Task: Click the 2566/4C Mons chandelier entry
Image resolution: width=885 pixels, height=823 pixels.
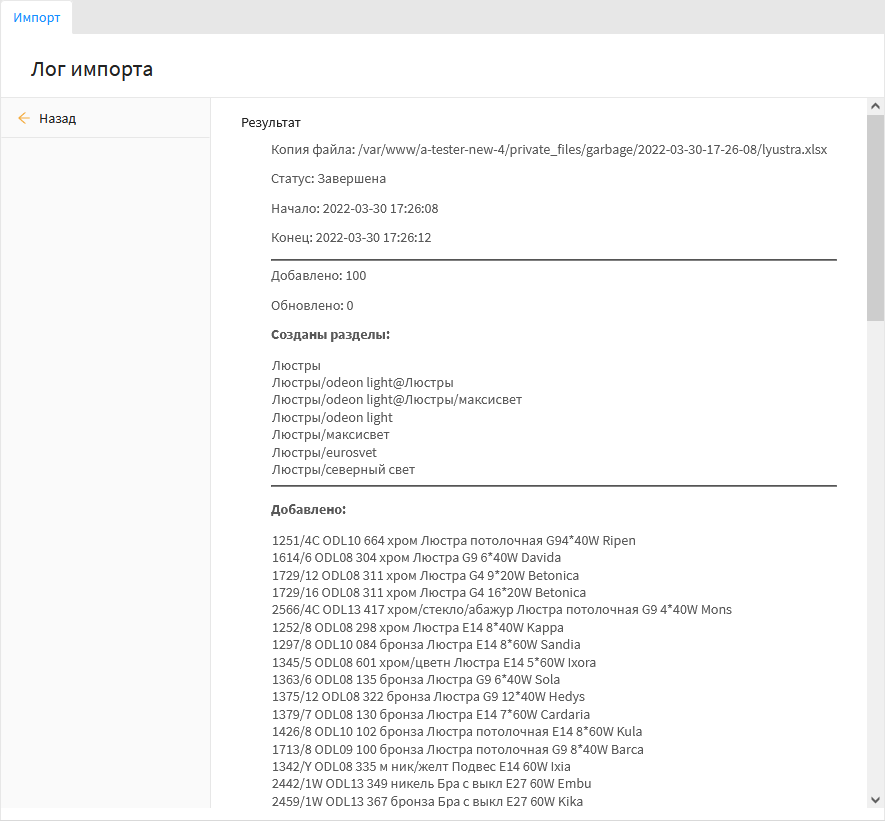Action: [x=501, y=610]
